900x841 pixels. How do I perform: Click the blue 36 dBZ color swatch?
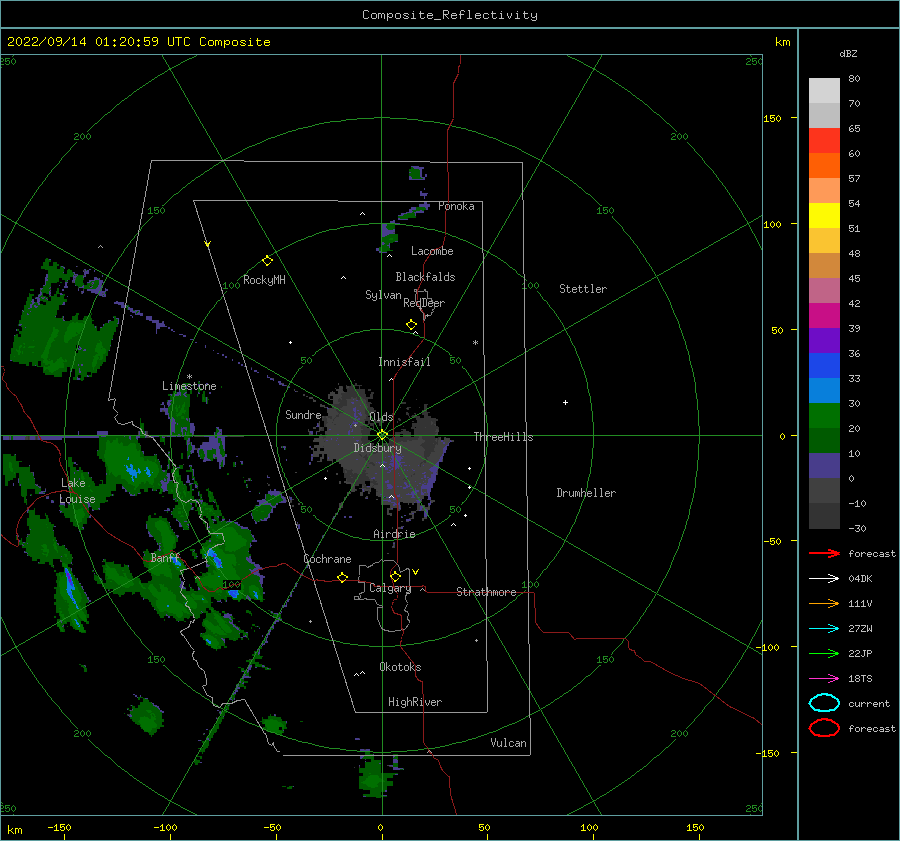point(824,365)
